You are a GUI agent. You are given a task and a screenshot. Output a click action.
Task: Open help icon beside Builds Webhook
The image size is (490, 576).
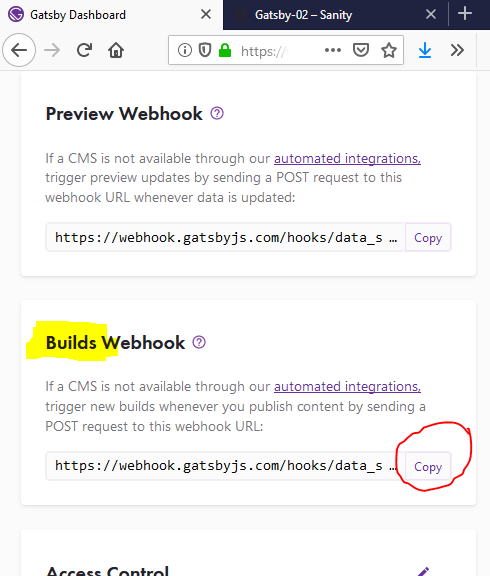point(199,342)
